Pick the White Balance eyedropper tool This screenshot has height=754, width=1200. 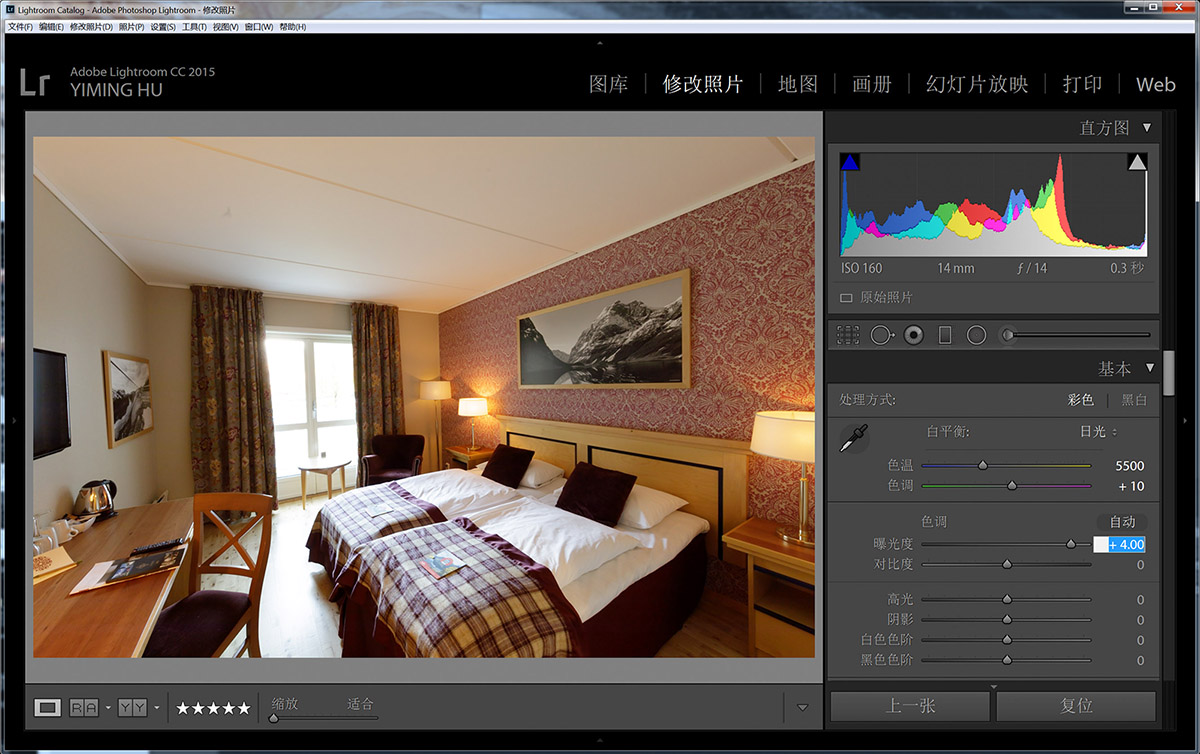point(853,439)
